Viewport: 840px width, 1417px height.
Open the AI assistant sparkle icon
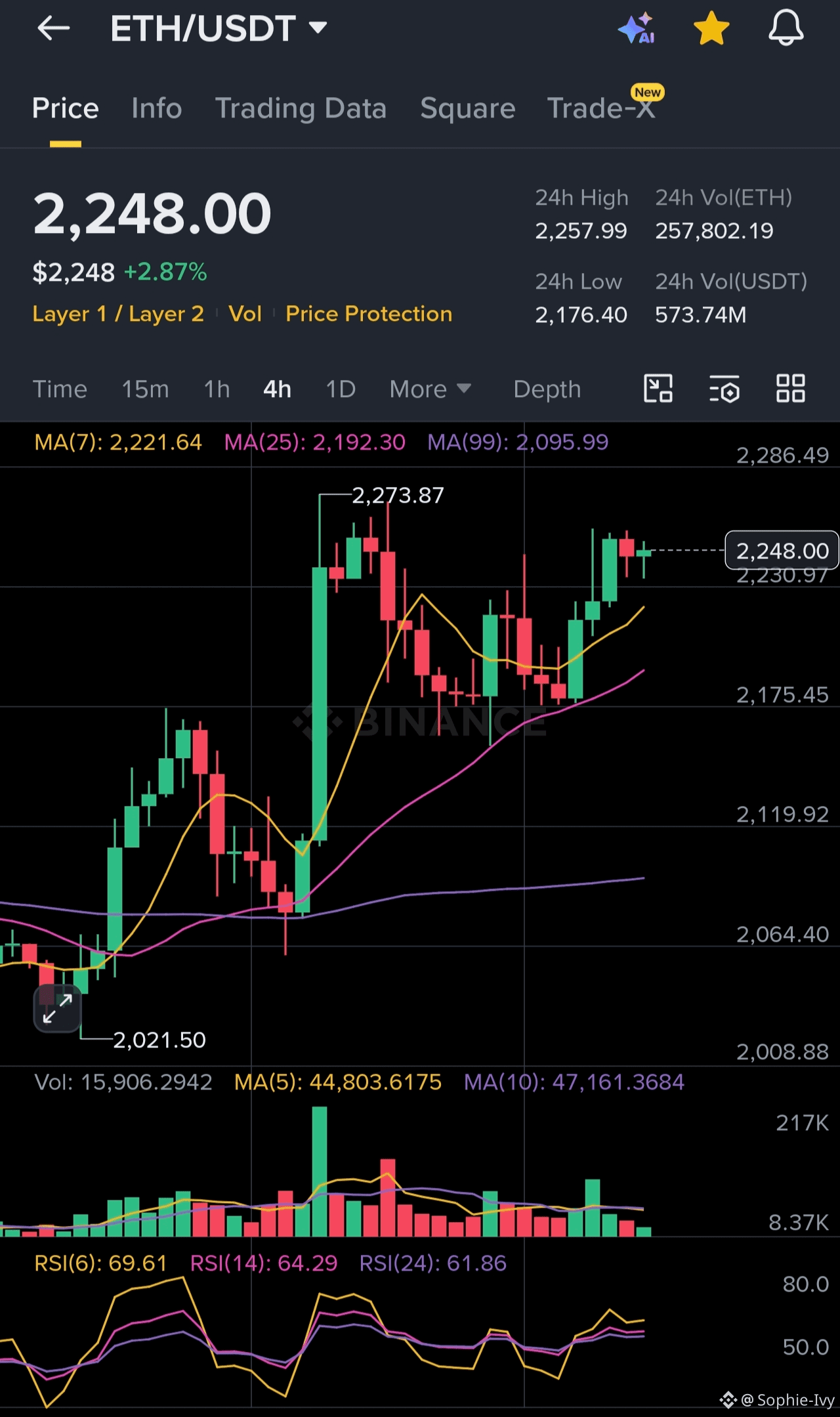(637, 29)
